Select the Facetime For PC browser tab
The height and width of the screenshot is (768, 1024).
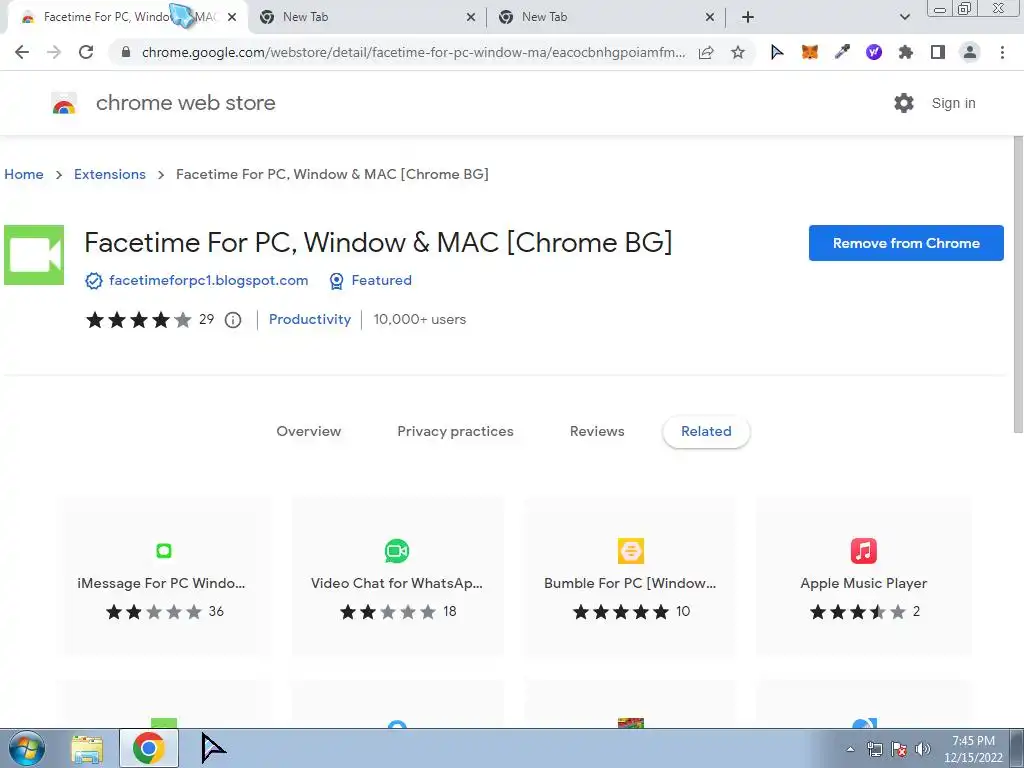(127, 18)
